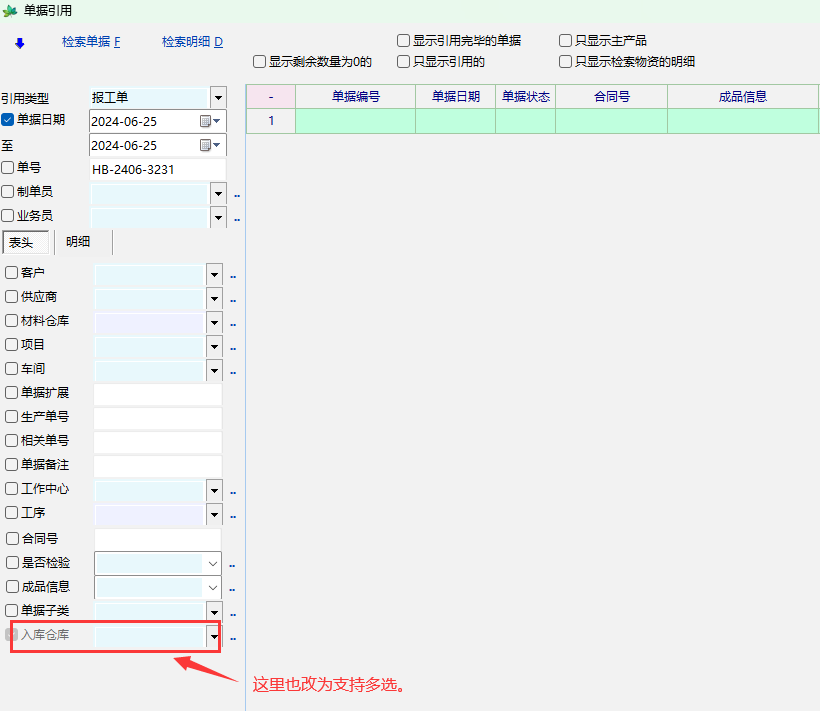820x711 pixels.
Task: Expand the 引用类型 dropdown
Action: tap(218, 98)
